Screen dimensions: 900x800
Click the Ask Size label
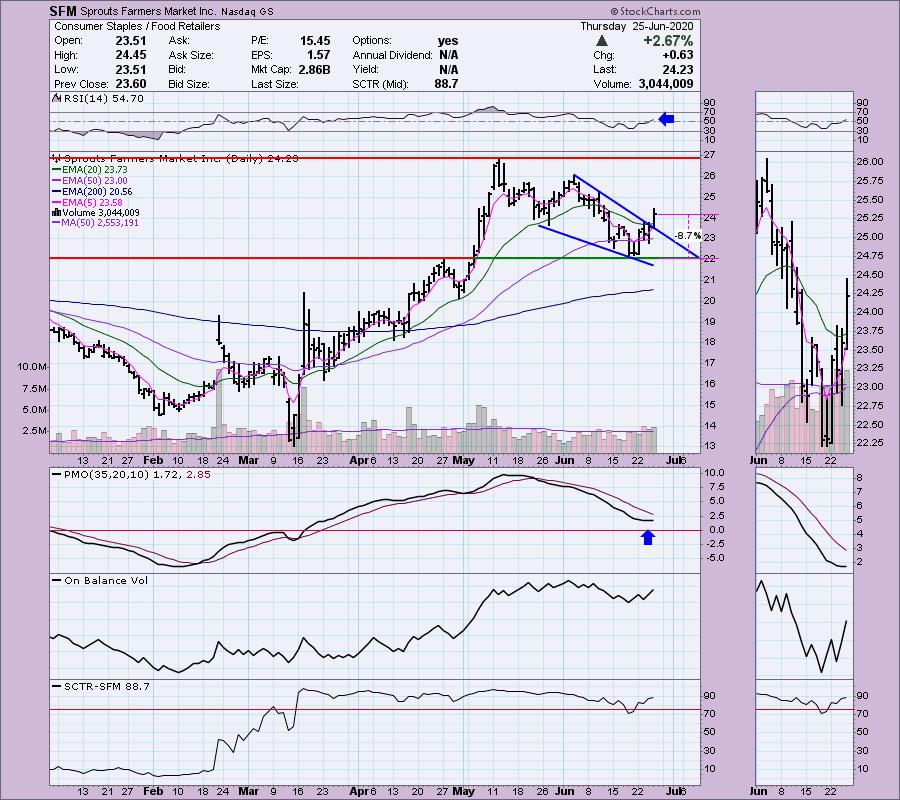191,55
